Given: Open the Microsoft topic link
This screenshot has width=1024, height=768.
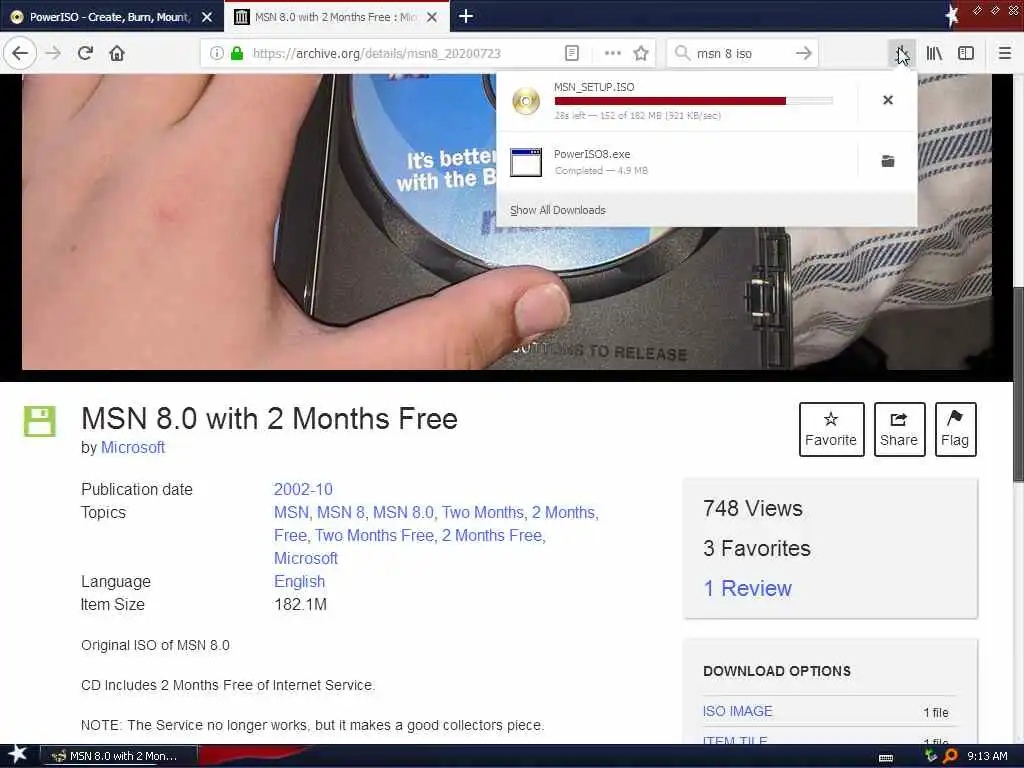Looking at the screenshot, I should click(x=306, y=558).
